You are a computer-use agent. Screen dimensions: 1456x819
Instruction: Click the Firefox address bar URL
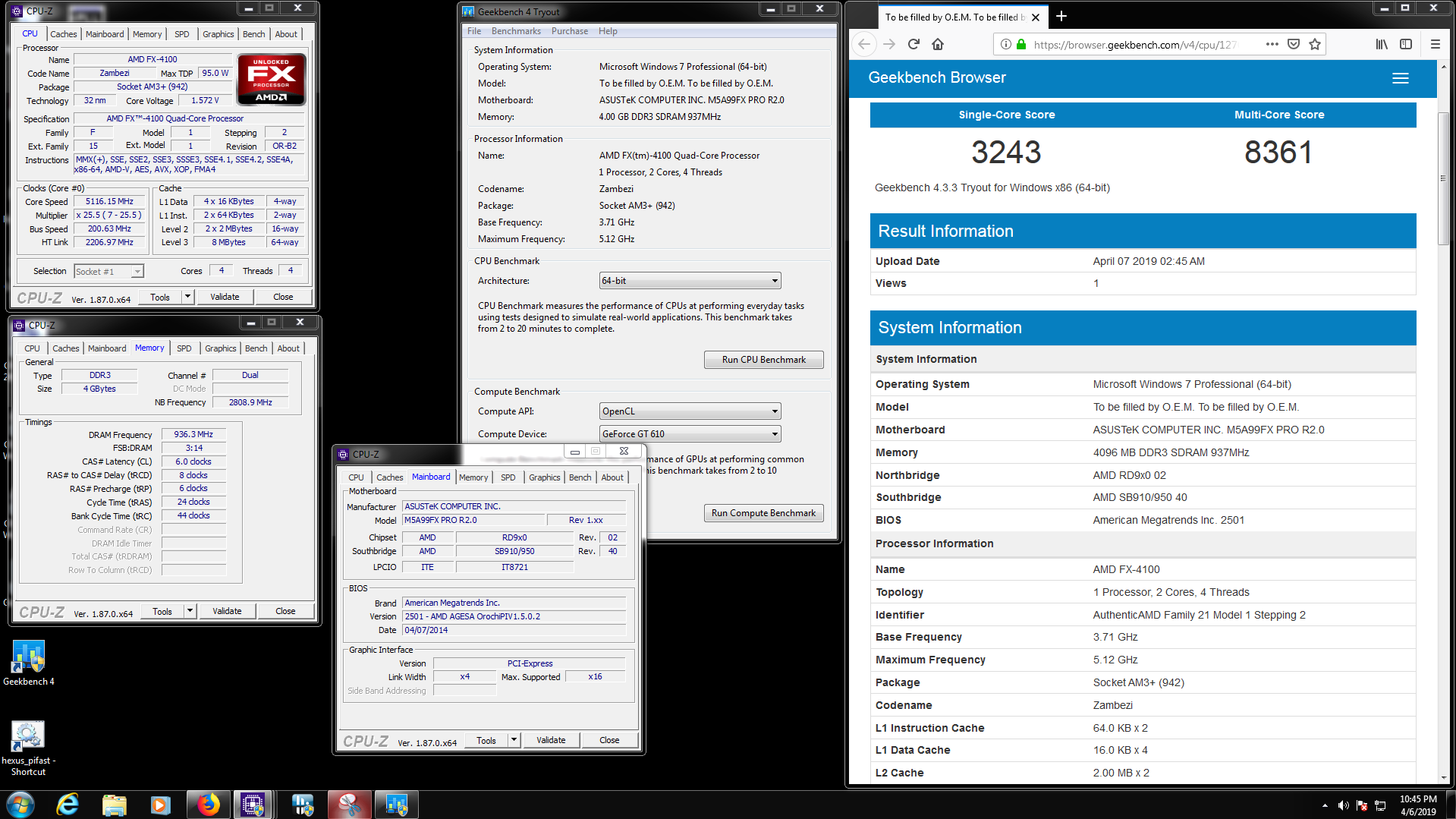pos(1135,45)
